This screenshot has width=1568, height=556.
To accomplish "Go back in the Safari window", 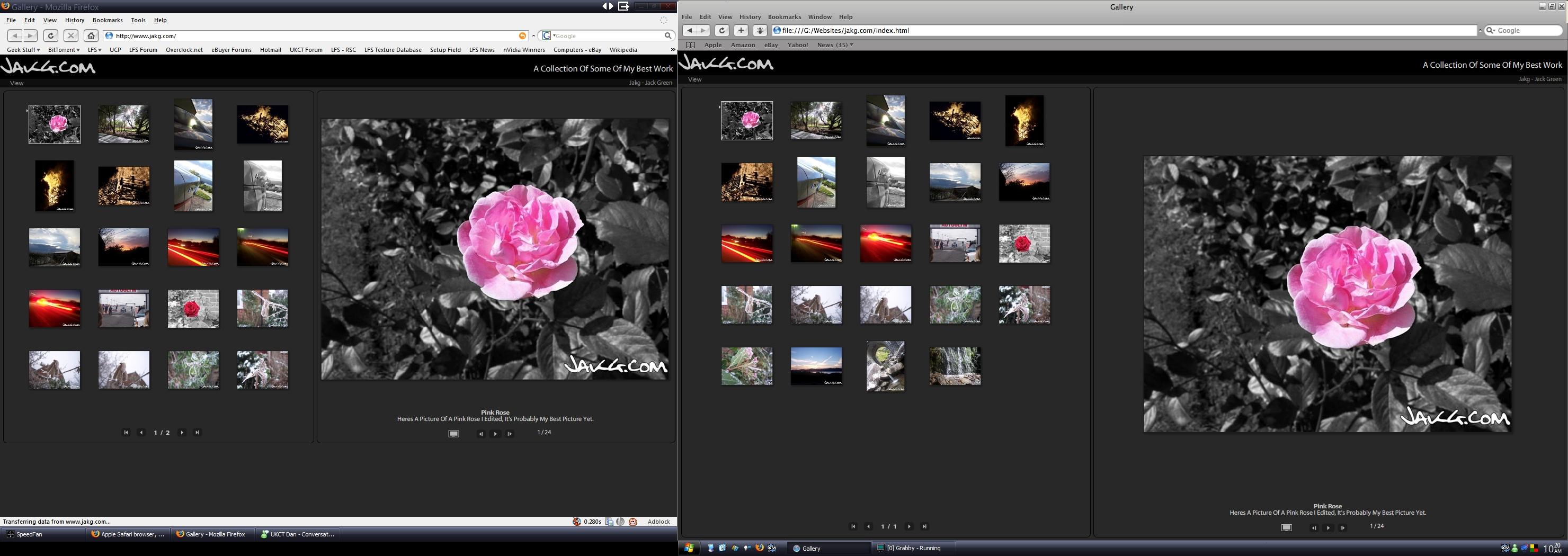I will [x=690, y=30].
